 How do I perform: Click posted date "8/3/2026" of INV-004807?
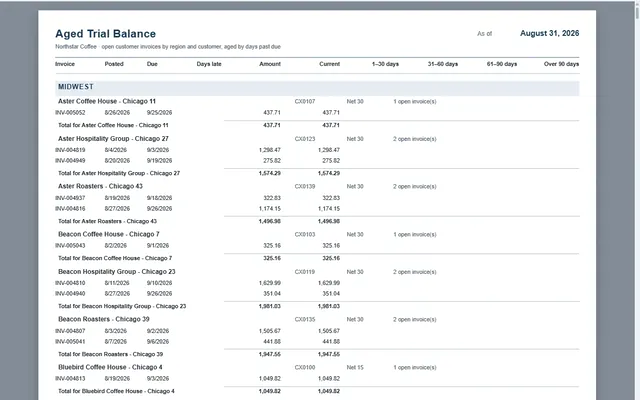coord(116,331)
